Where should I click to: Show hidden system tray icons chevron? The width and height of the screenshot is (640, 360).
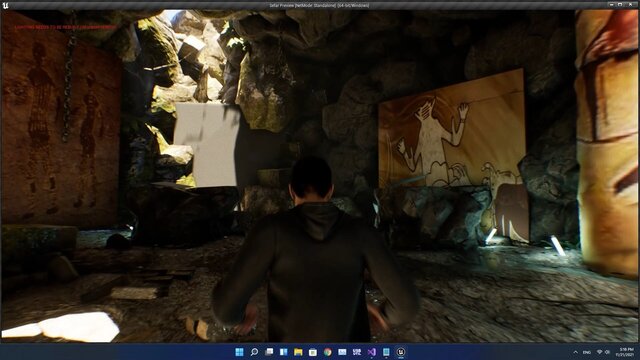(576, 352)
